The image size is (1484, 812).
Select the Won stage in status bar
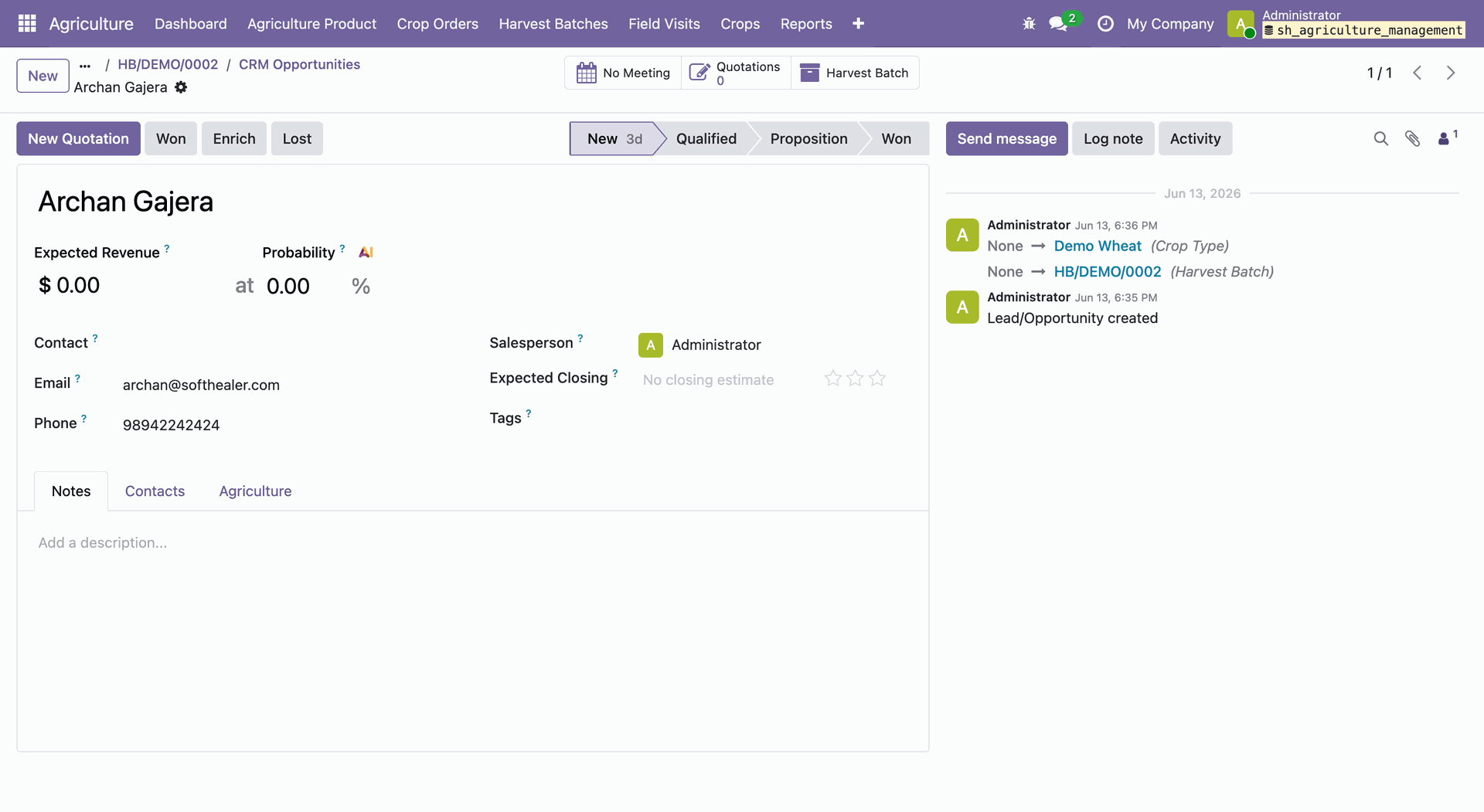coord(896,138)
